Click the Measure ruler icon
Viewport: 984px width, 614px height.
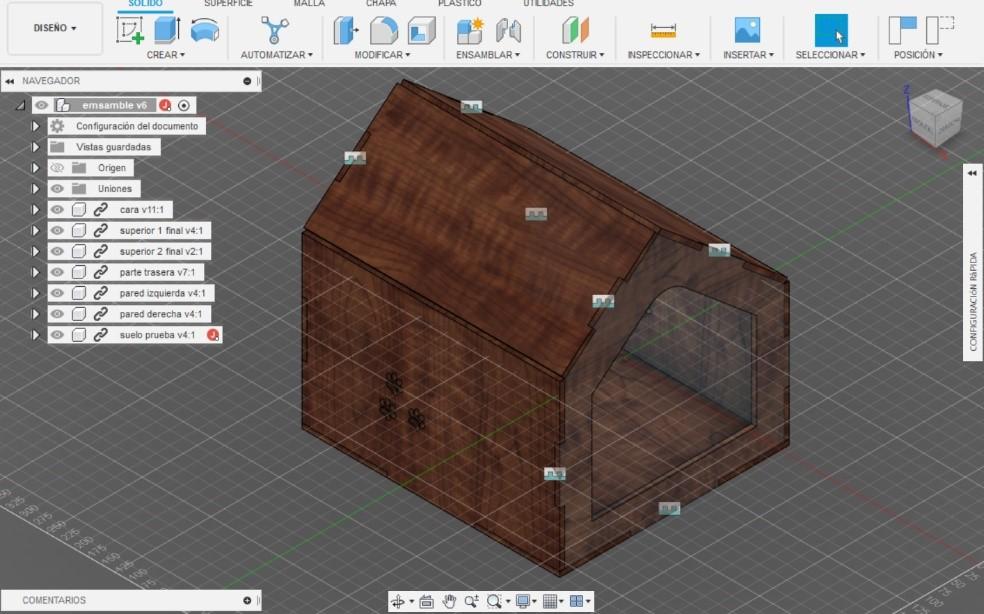[663, 30]
